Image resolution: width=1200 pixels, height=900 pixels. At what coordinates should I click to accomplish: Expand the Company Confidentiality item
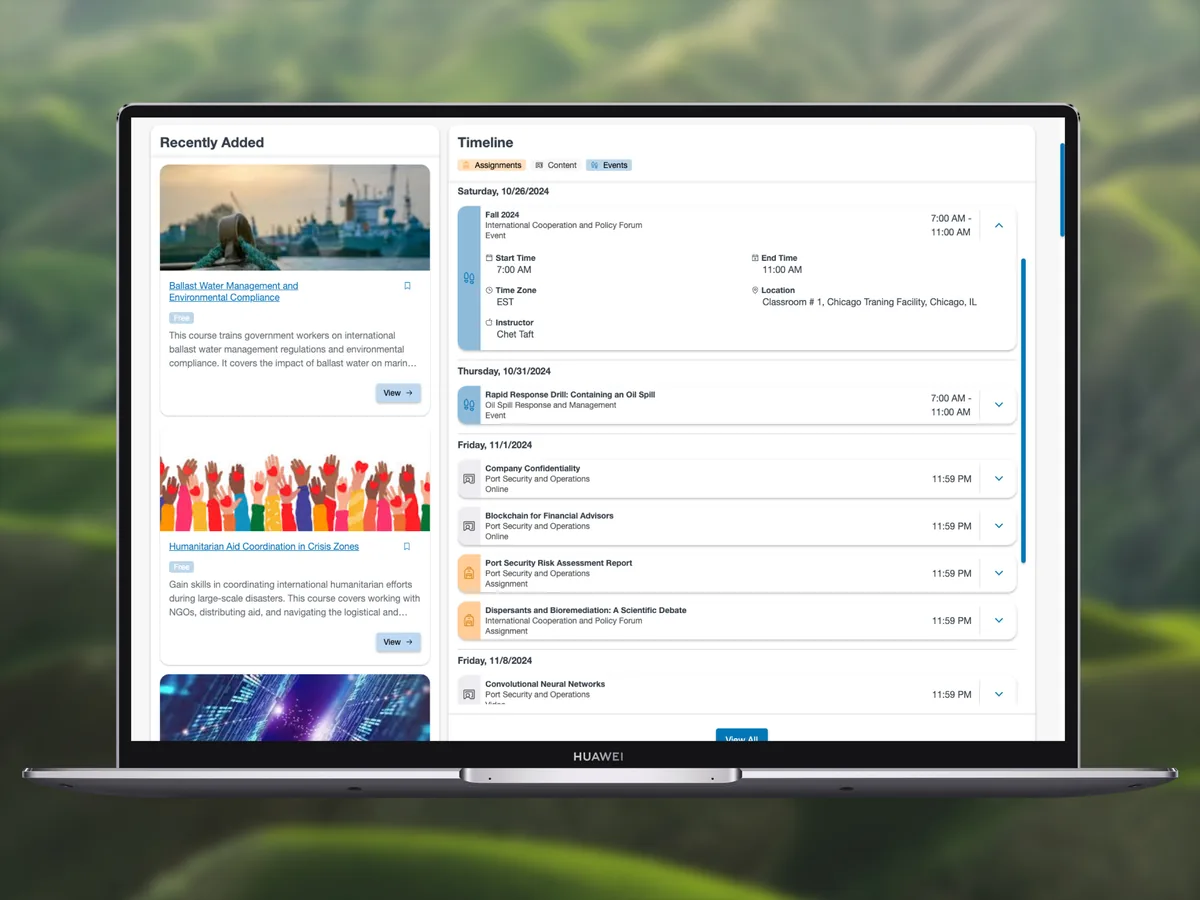(998, 479)
